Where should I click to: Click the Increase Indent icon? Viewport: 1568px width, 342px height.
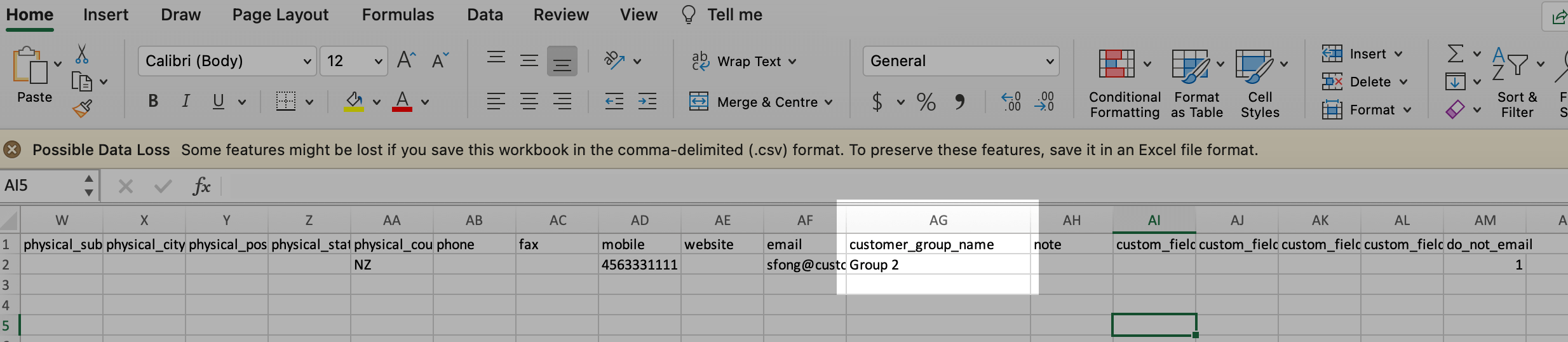647,102
